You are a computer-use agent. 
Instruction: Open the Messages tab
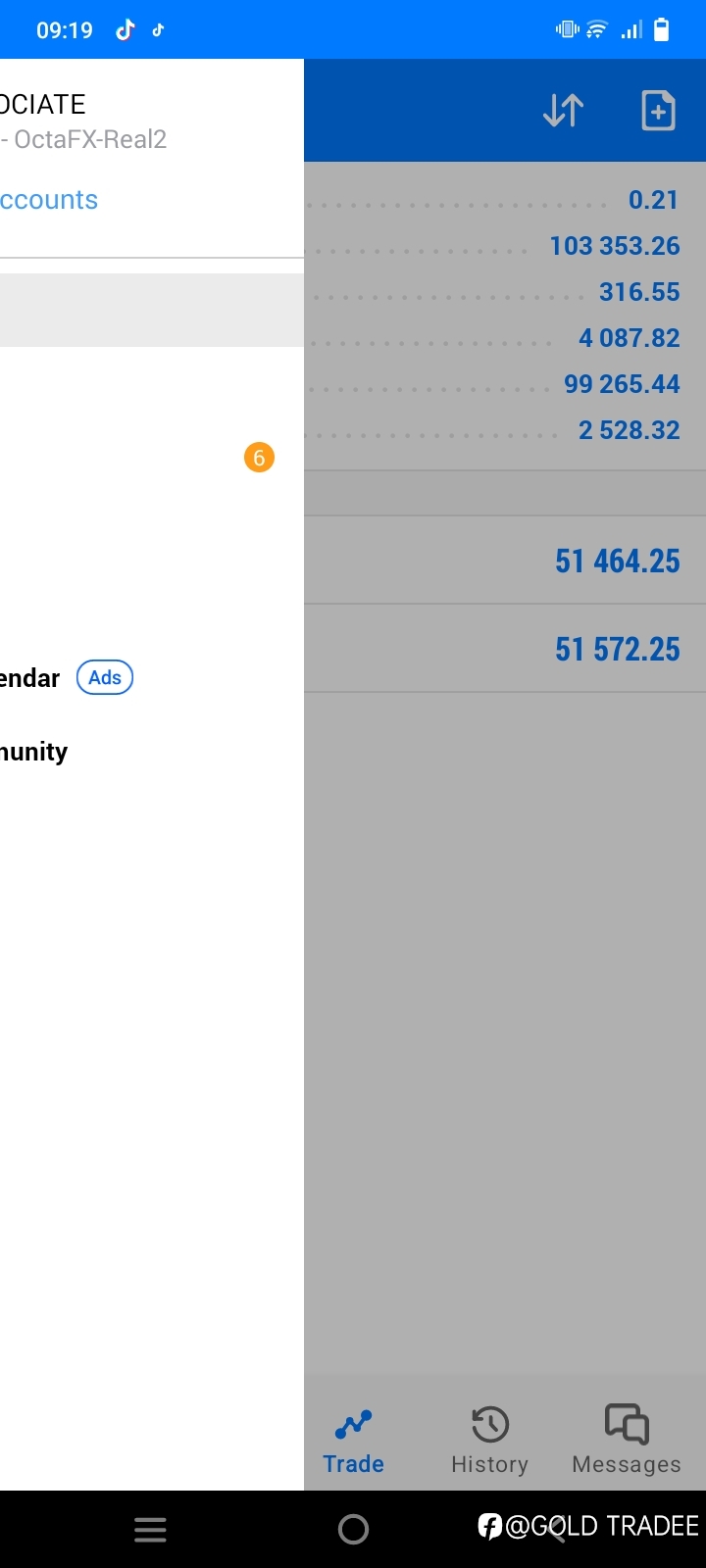(627, 1440)
